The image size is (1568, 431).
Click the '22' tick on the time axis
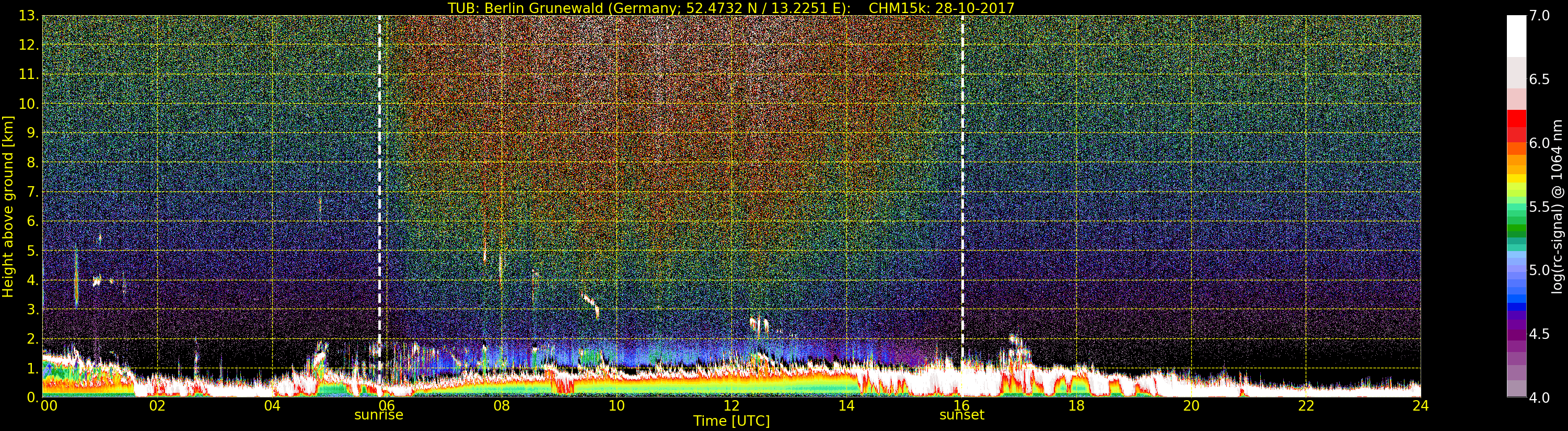tap(1306, 405)
